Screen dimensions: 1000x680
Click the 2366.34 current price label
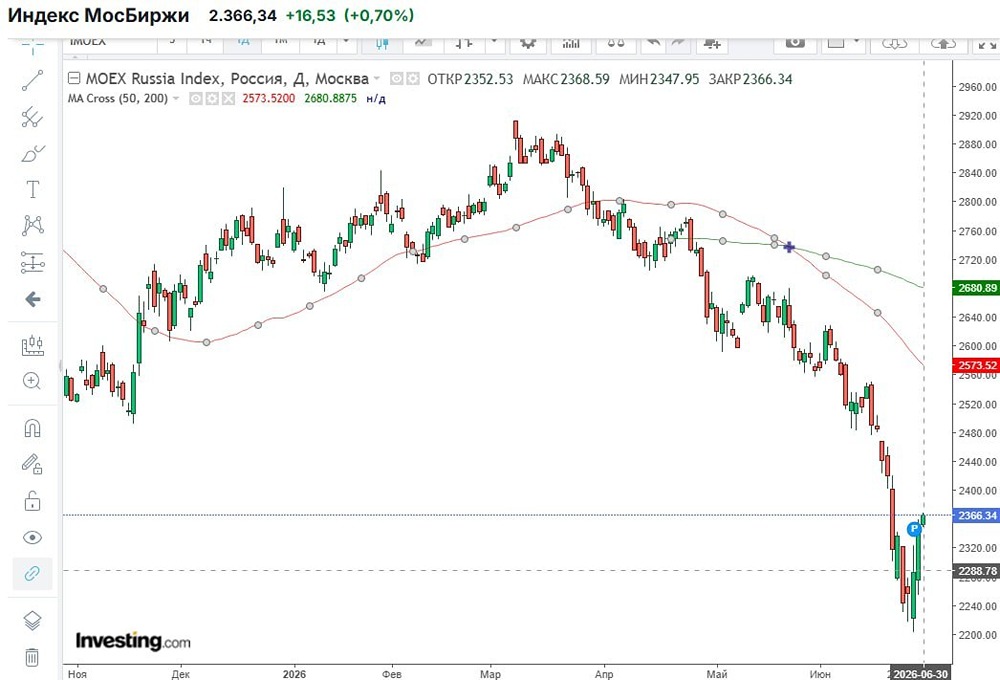click(x=976, y=515)
